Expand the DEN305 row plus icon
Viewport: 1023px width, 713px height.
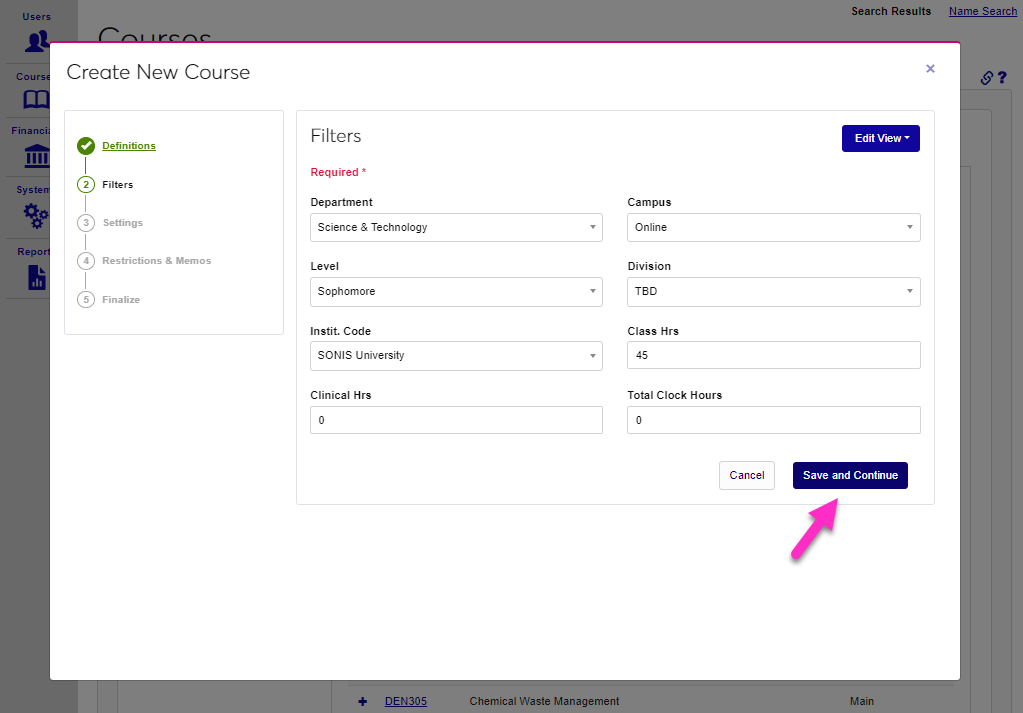(362, 701)
